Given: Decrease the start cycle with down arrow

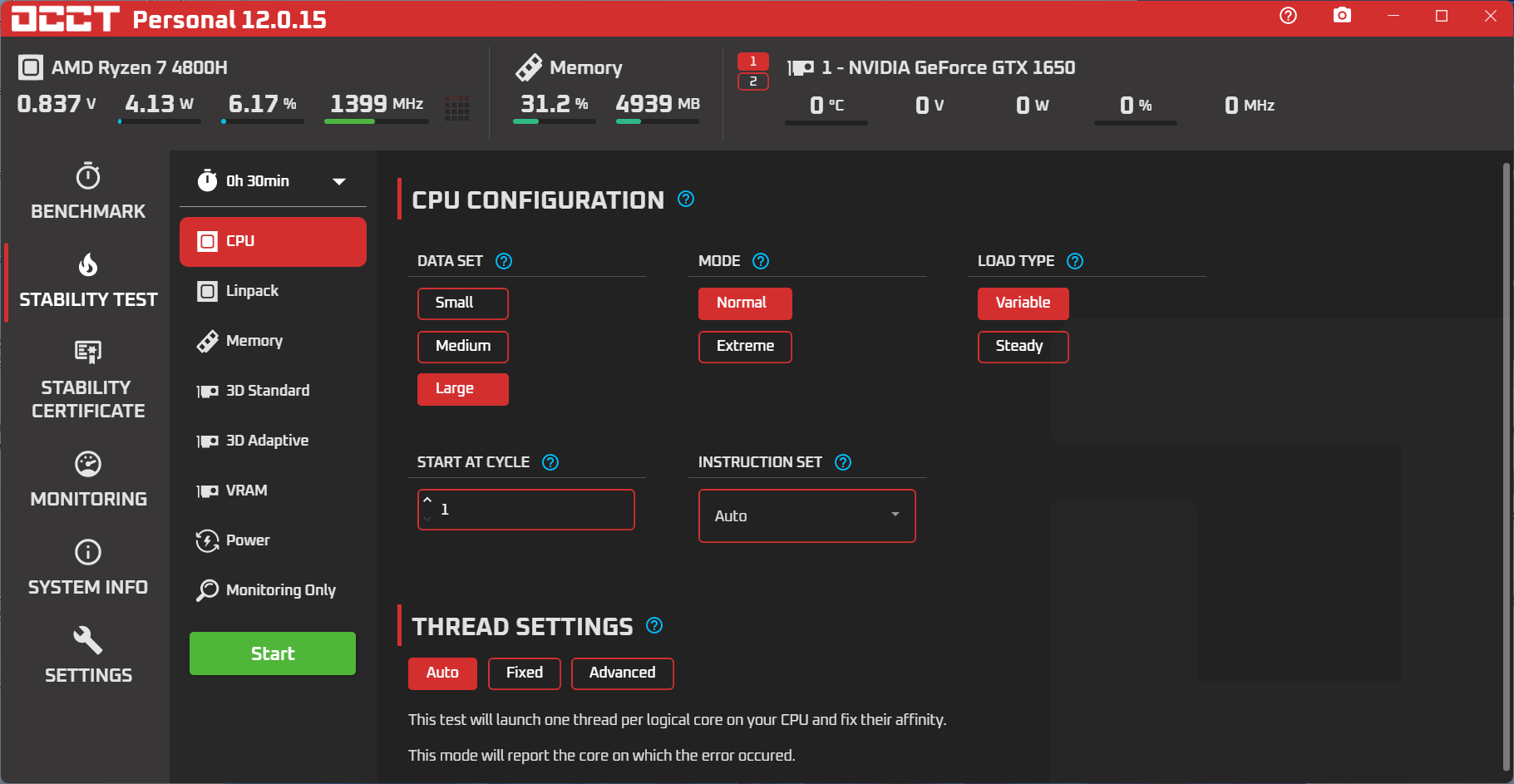Looking at the screenshot, I should (x=427, y=519).
